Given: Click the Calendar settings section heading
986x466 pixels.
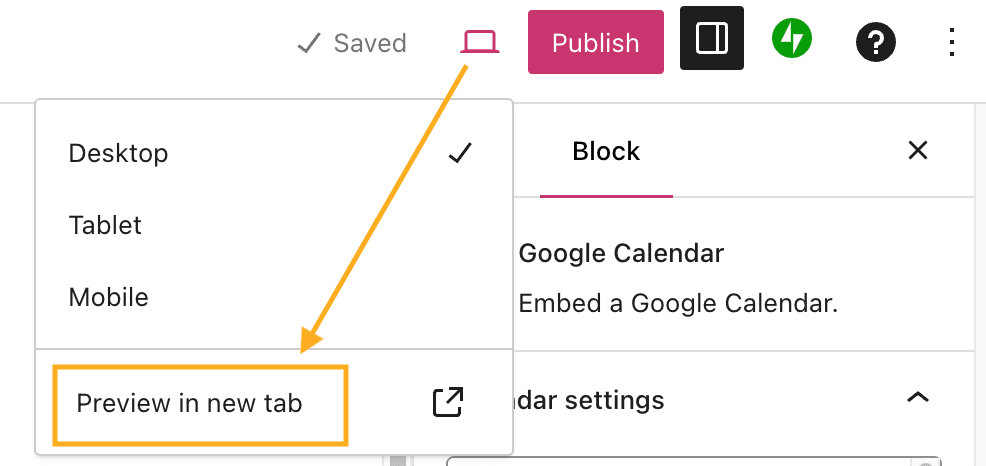Looking at the screenshot, I should 590,401.
